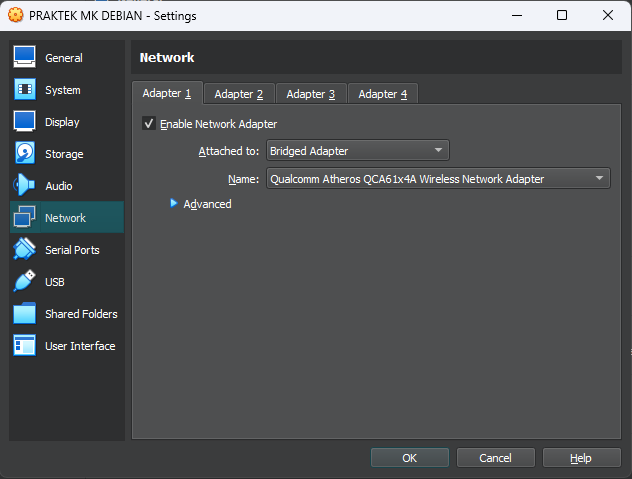Image resolution: width=632 pixels, height=479 pixels.
Task: Open the Display monitor icon
Action: pyautogui.click(x=25, y=121)
